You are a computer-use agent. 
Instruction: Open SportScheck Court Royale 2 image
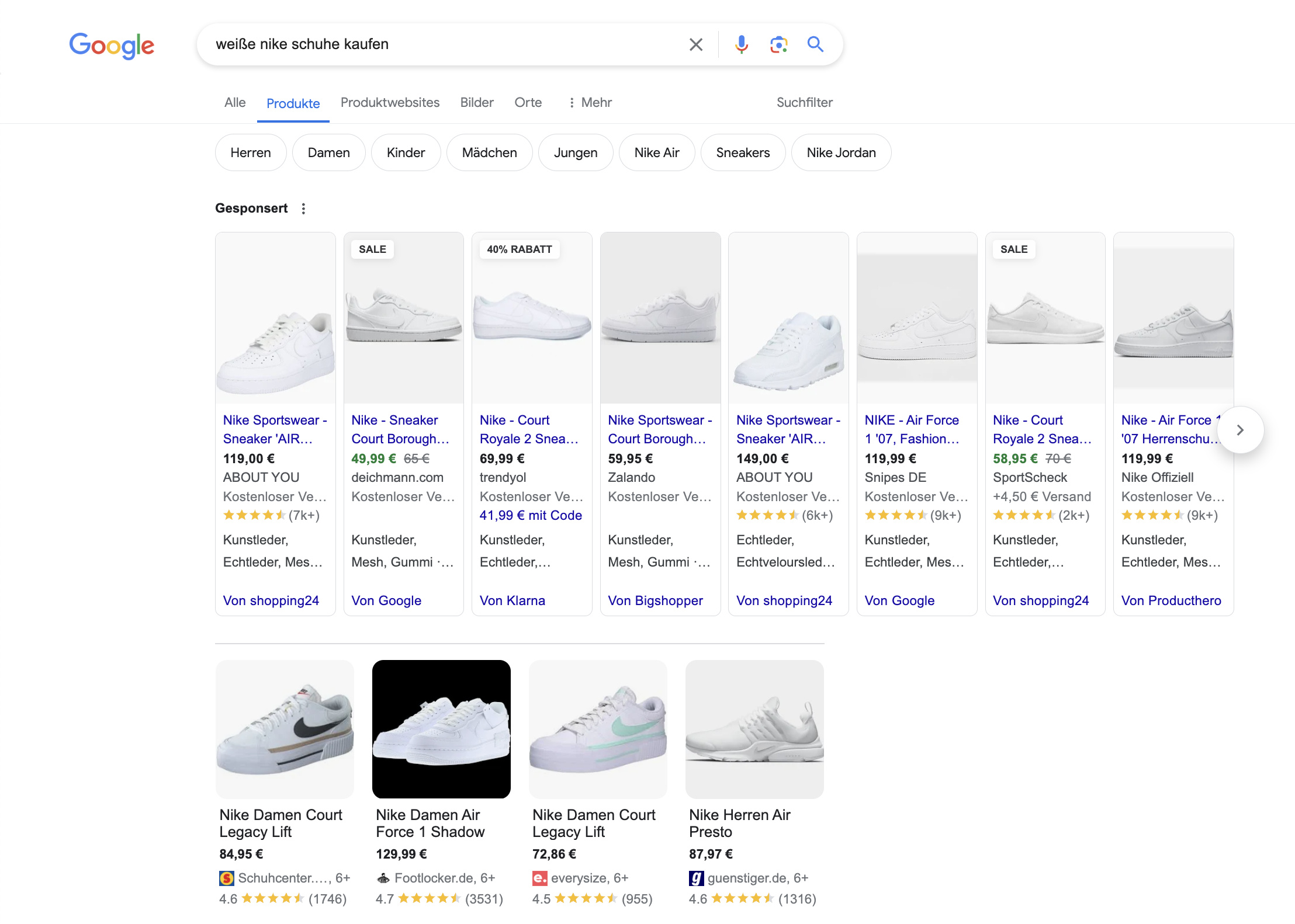coord(1045,318)
